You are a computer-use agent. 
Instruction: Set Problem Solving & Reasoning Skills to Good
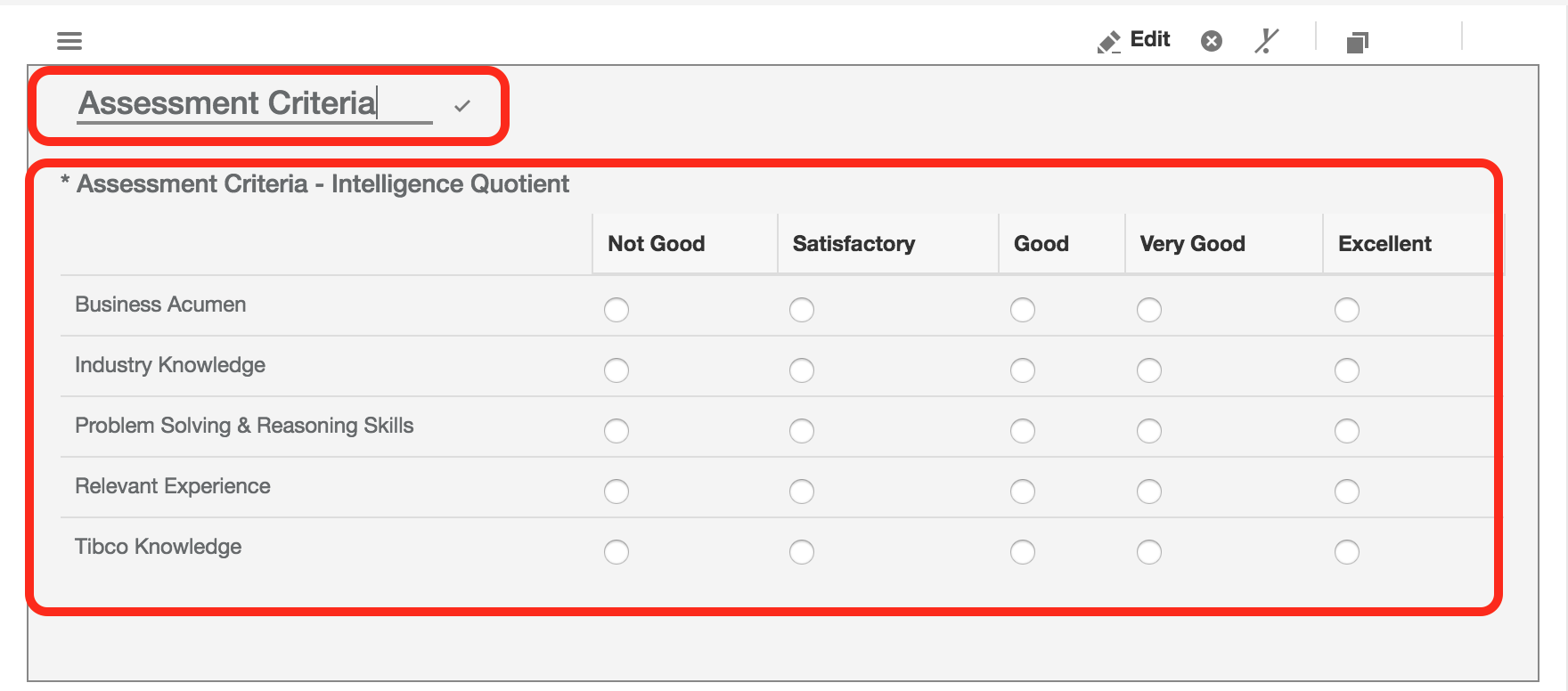point(1023,431)
